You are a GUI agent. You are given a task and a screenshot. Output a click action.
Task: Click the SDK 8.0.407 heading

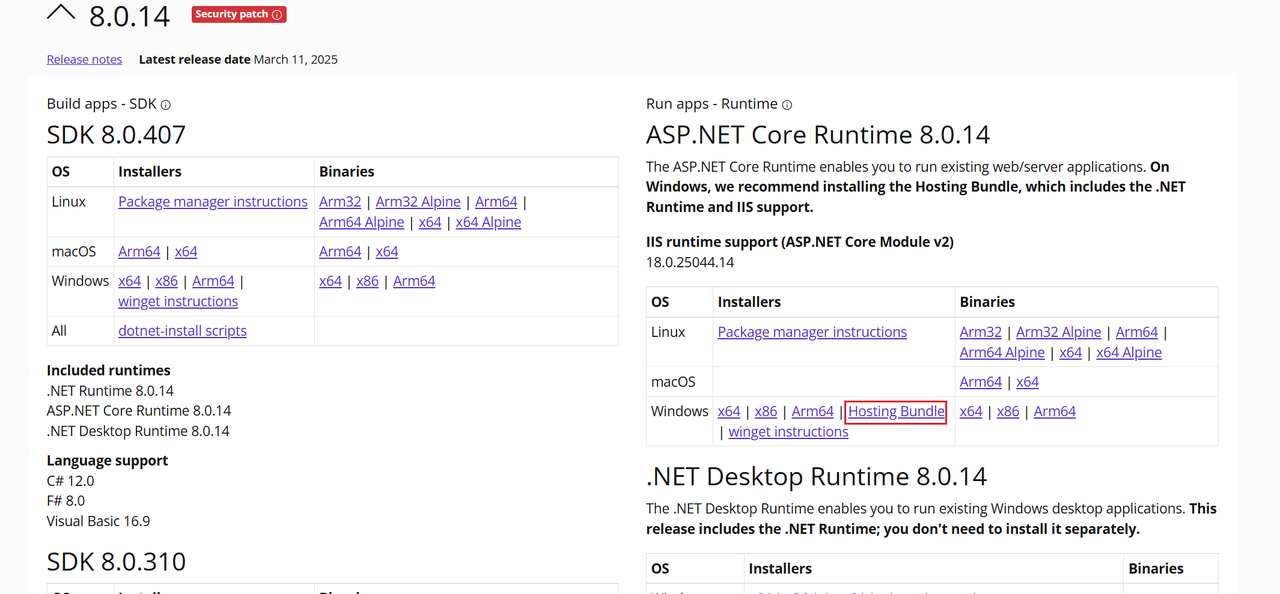(116, 134)
